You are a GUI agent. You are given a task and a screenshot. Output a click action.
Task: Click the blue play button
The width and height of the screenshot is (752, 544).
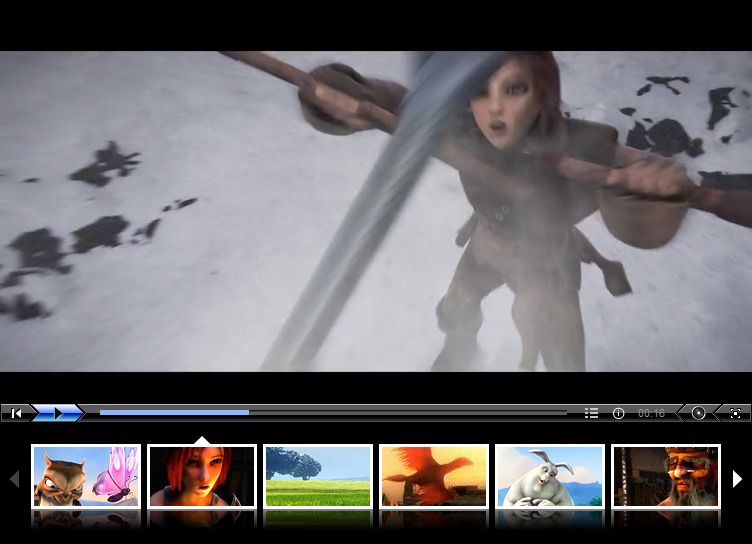click(x=58, y=413)
